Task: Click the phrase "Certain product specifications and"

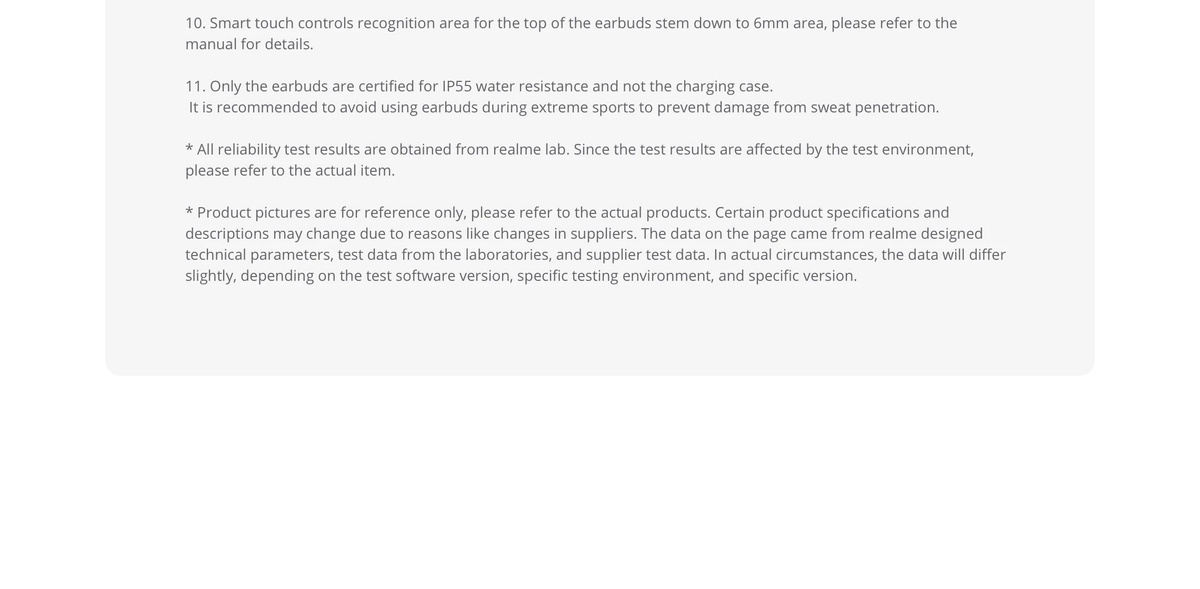Action: click(832, 212)
